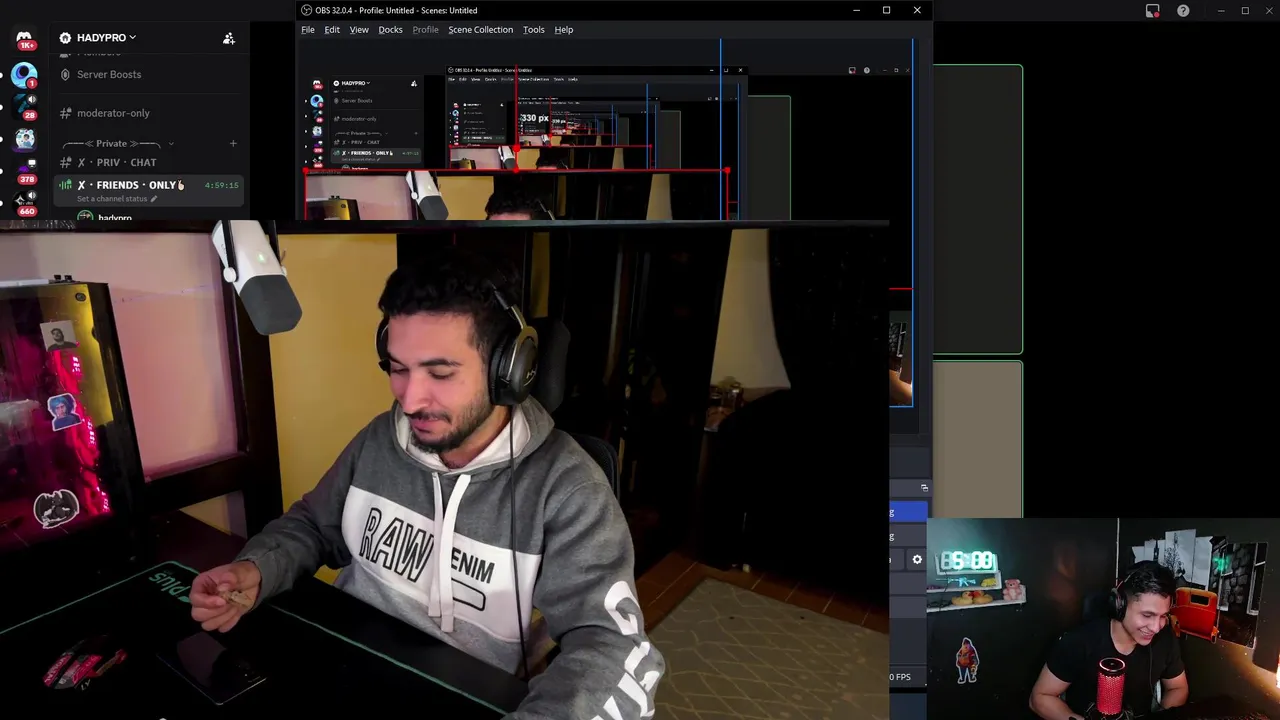This screenshot has width=1280, height=720.
Task: Open Server Boosts in Discord sidebar
Action: click(109, 74)
